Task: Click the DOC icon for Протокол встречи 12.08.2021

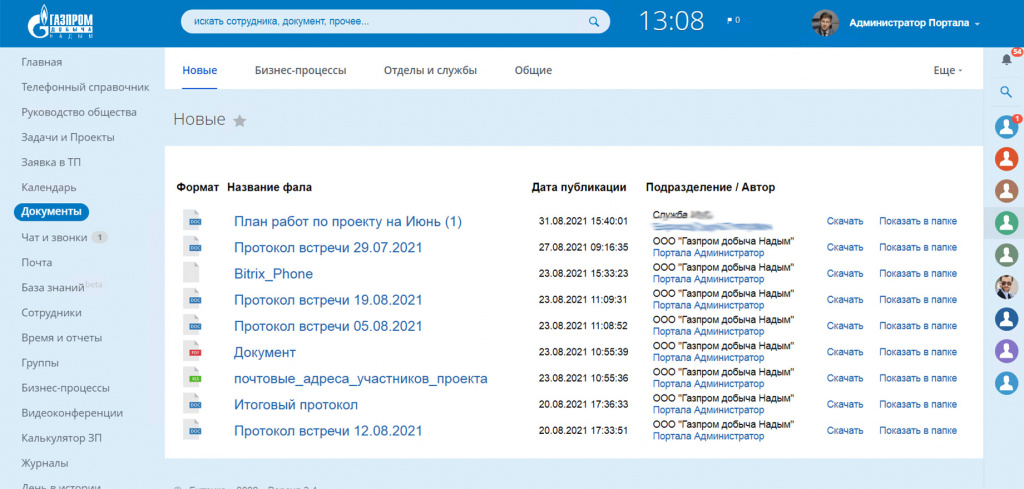Action: pyautogui.click(x=191, y=429)
